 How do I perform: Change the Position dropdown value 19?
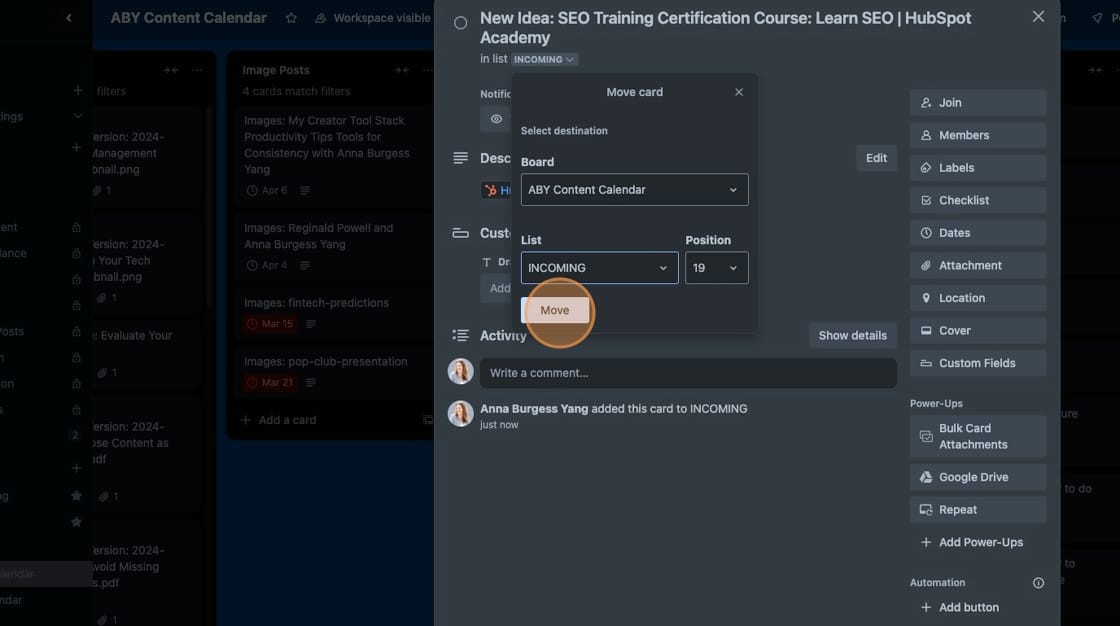[716, 267]
